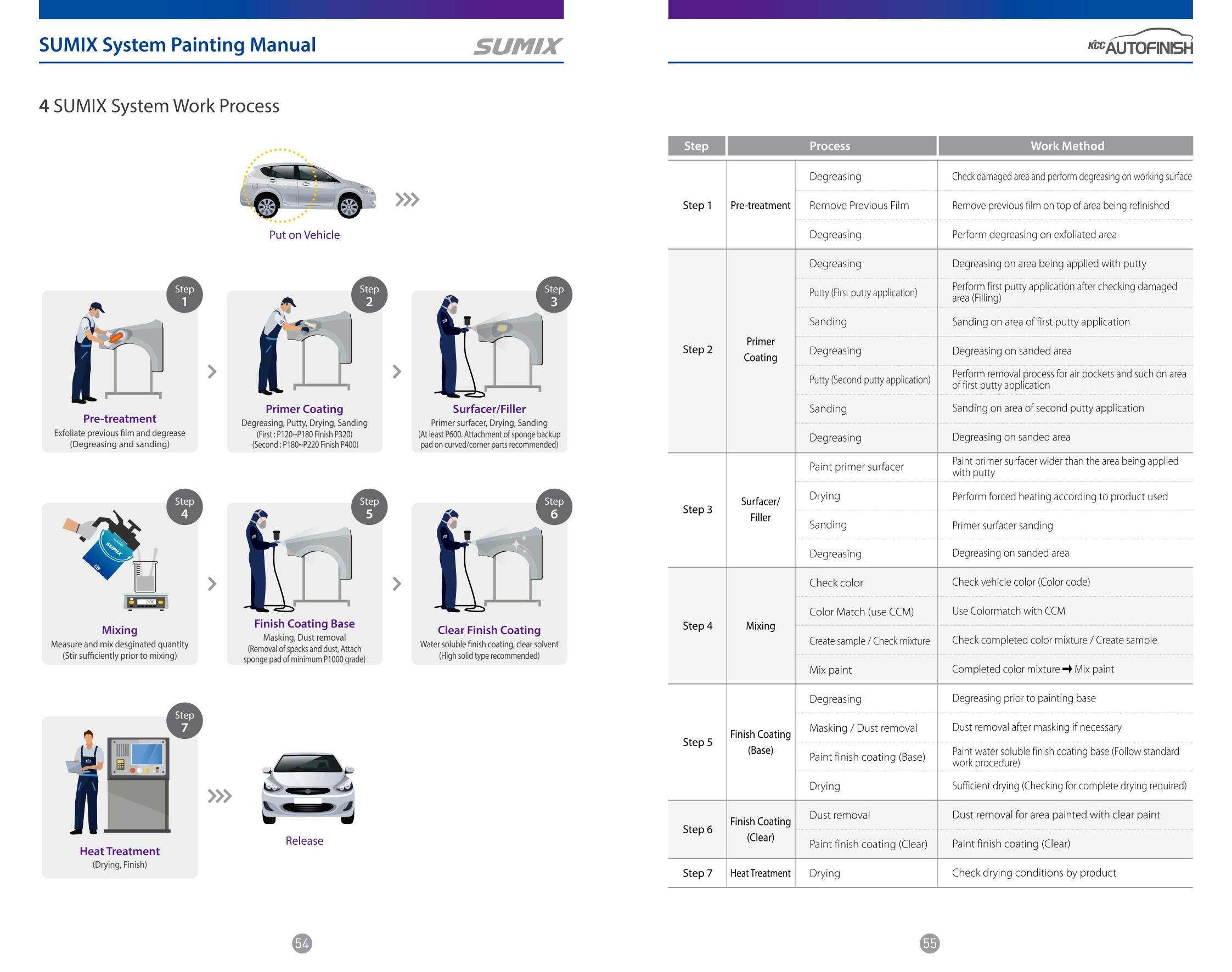Click the arrow between Step 2 and Step 3

tap(397, 371)
